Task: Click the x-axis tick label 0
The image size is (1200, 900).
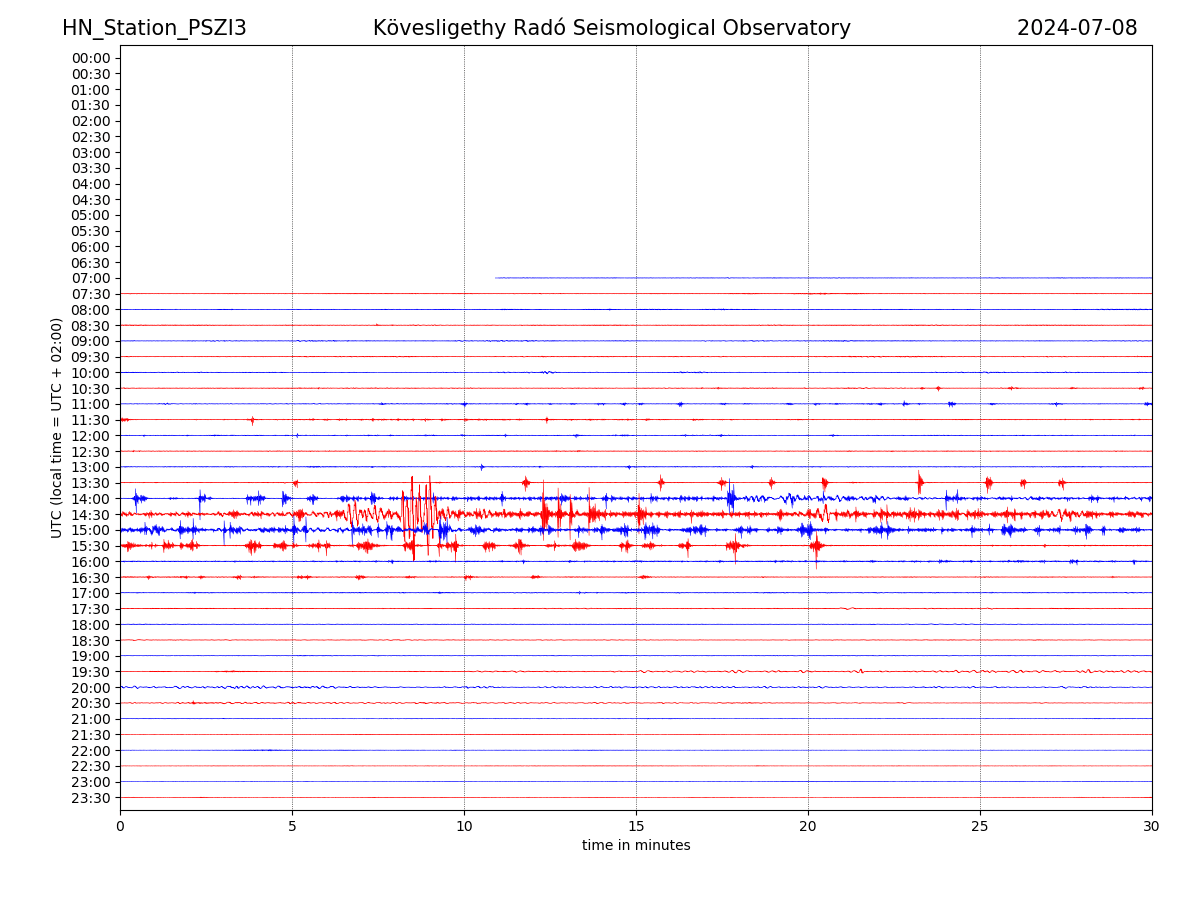Action: [120, 826]
